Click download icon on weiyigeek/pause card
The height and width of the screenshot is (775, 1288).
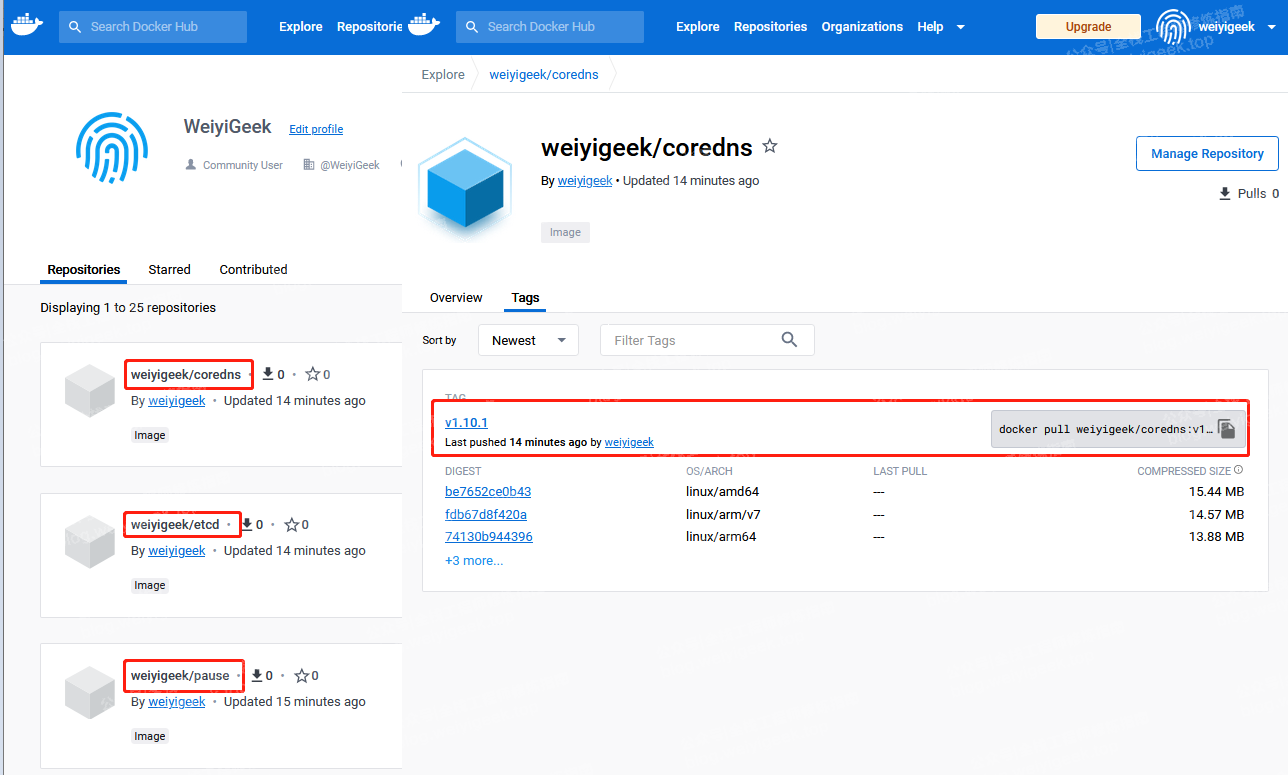[257, 675]
